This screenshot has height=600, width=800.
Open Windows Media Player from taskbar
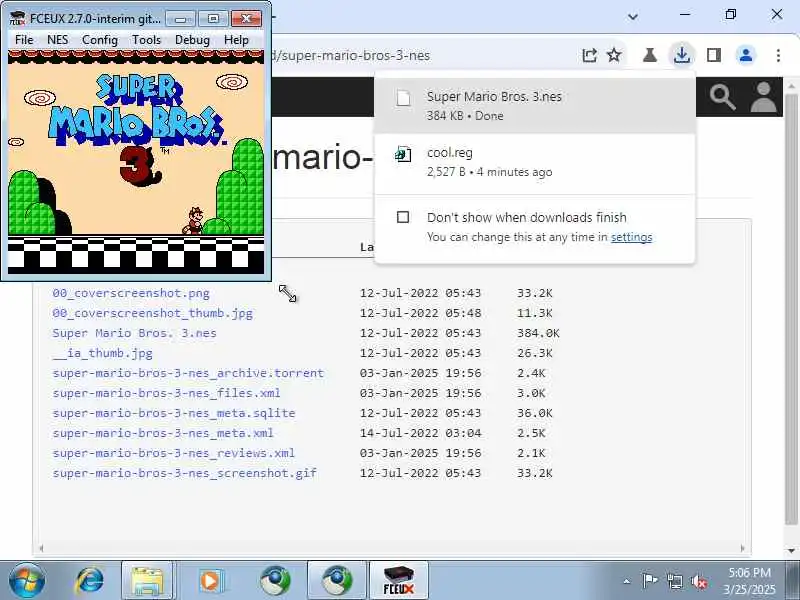click(x=211, y=580)
